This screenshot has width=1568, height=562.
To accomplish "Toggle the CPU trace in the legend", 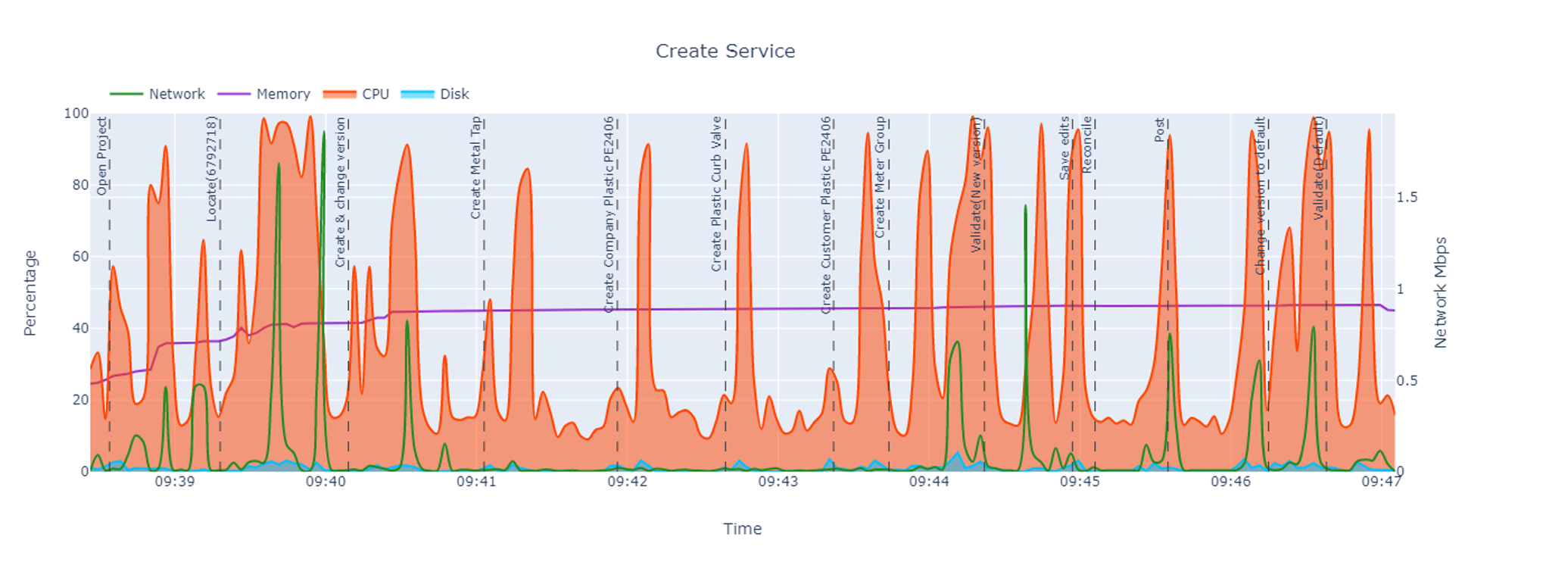I will point(356,94).
